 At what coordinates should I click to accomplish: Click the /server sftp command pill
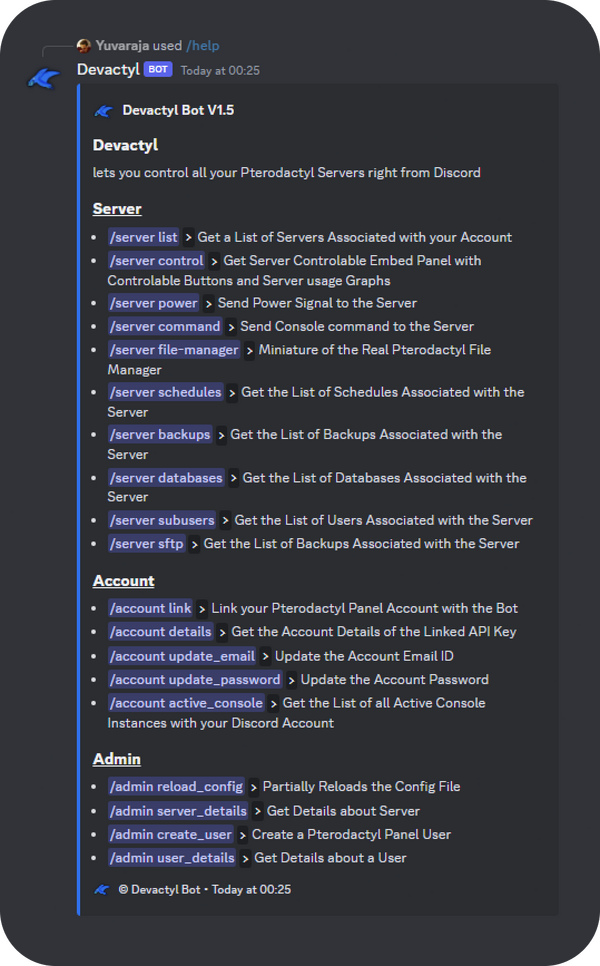point(147,543)
